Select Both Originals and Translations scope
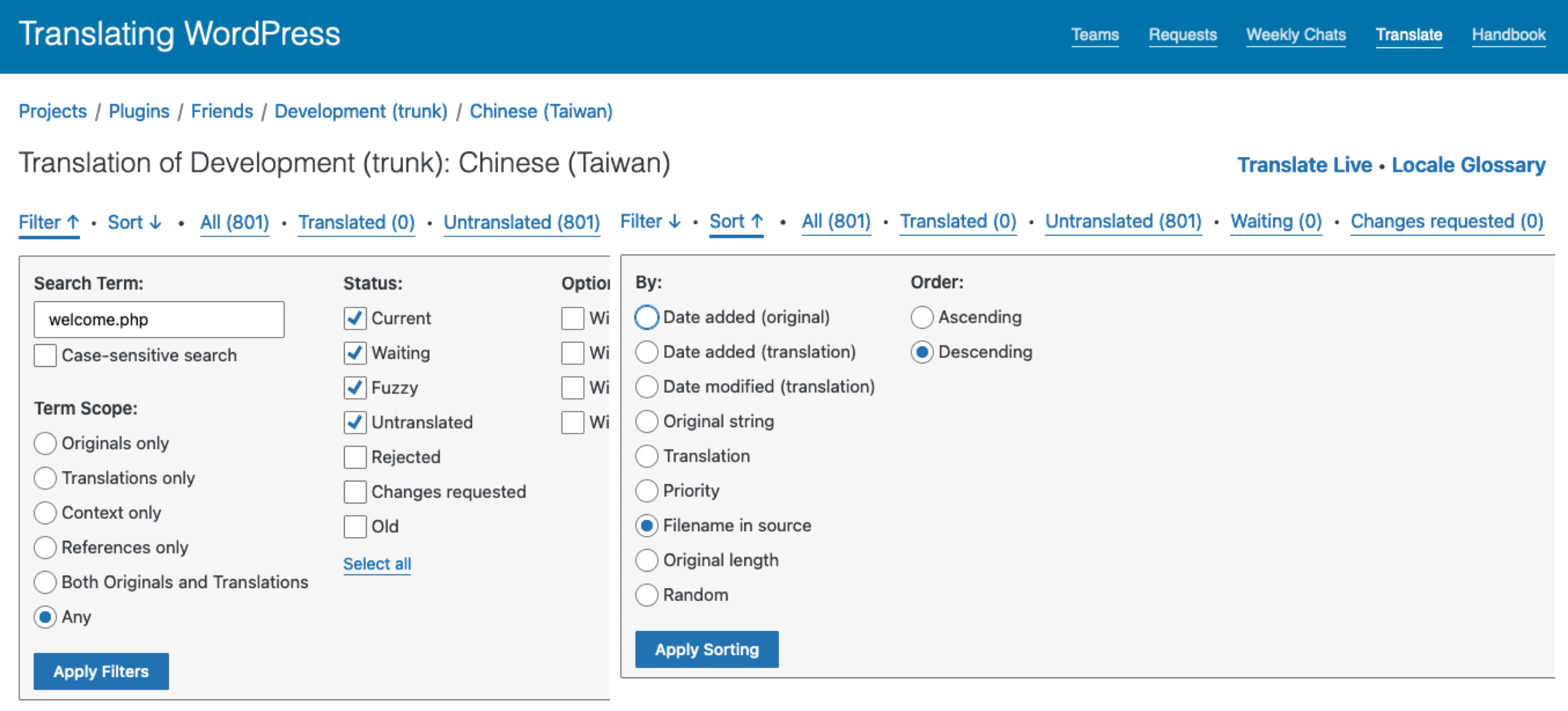1568x711 pixels. [x=45, y=582]
